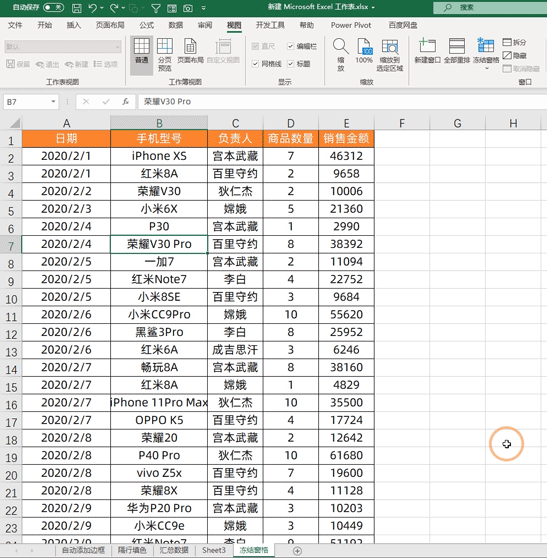Select column F header
The width and height of the screenshot is (547, 558).
[x=402, y=123]
